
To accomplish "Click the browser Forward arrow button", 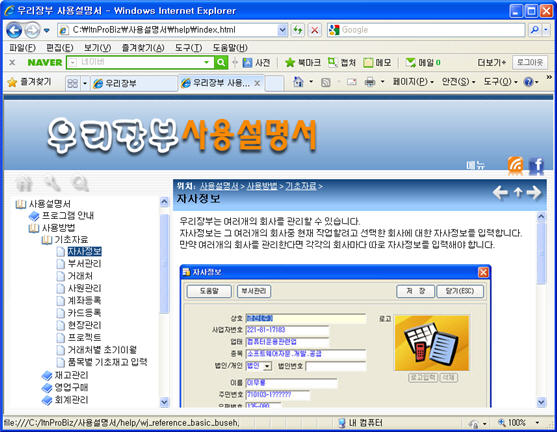I will pos(32,31).
